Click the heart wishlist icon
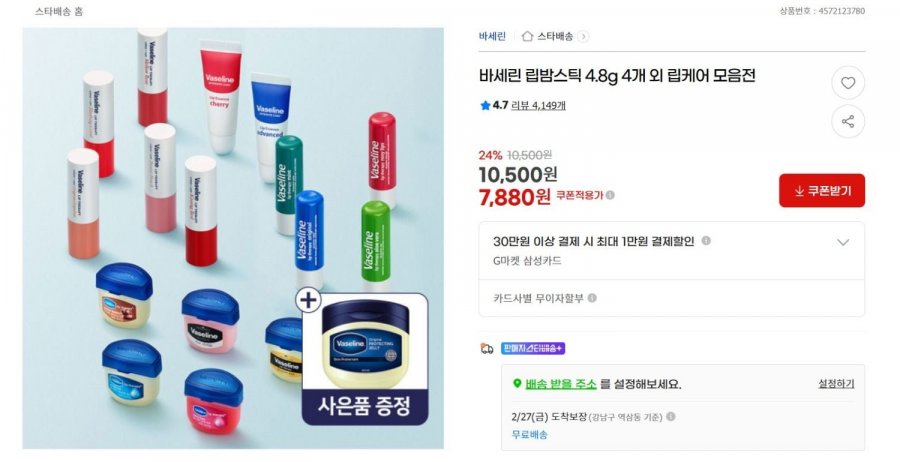Viewport: 900px width, 462px height. click(x=848, y=83)
